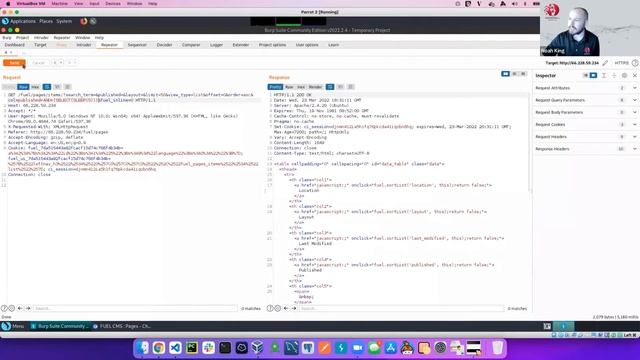Open Visual Studio Code from dock
Screen dimensions: 640x360
175,348
